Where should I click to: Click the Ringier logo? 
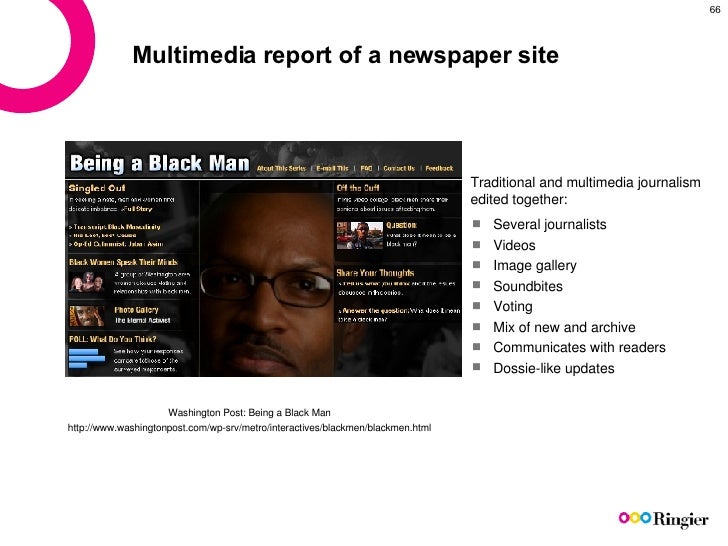663,519
